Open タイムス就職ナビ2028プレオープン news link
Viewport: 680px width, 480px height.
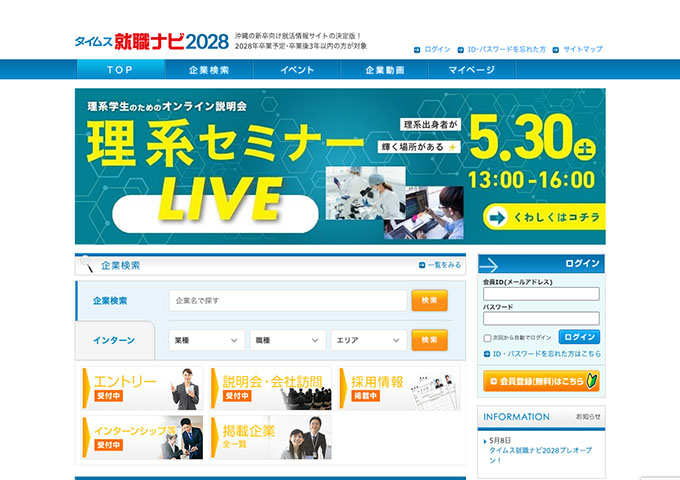pos(540,455)
